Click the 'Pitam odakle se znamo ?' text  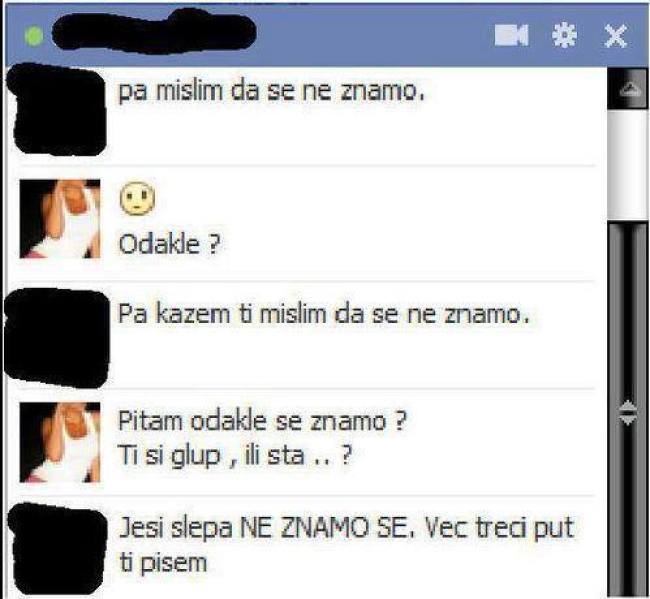(x=262, y=421)
